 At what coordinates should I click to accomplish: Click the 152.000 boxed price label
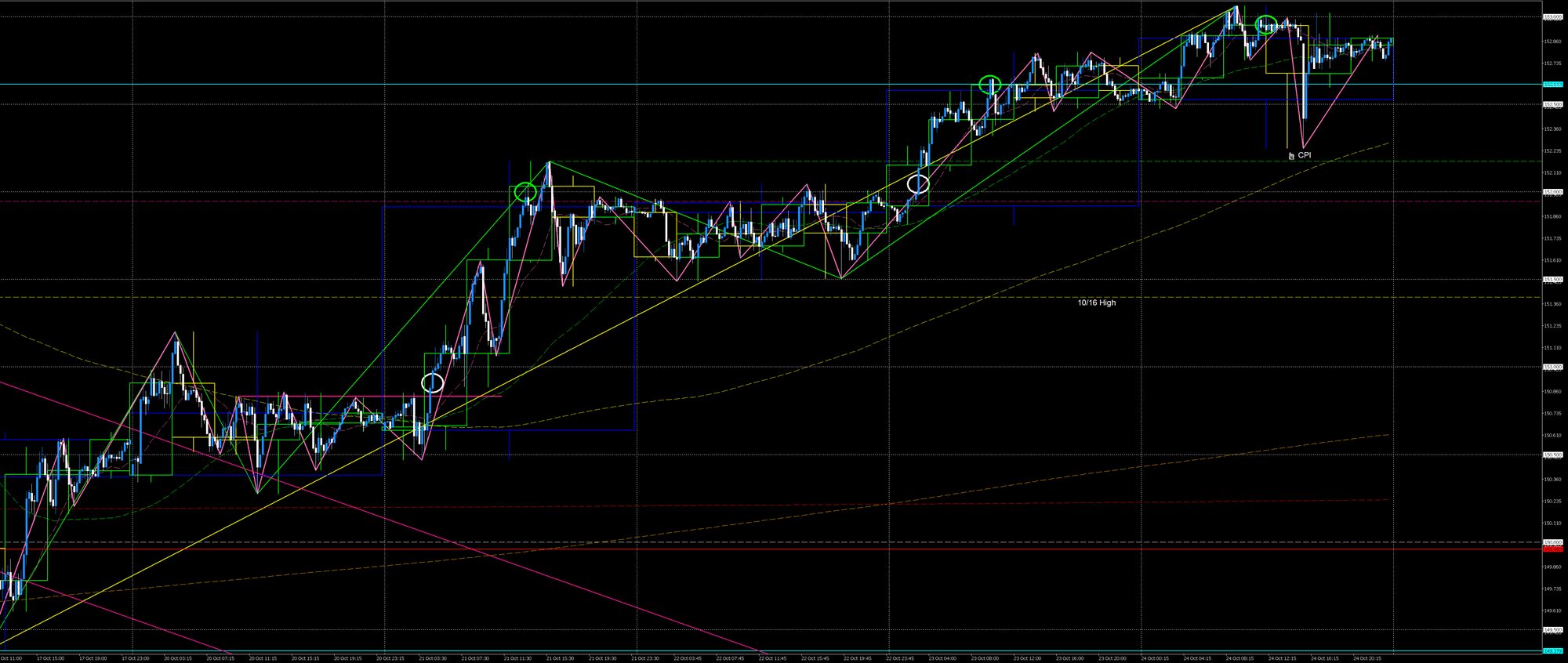pos(1552,192)
